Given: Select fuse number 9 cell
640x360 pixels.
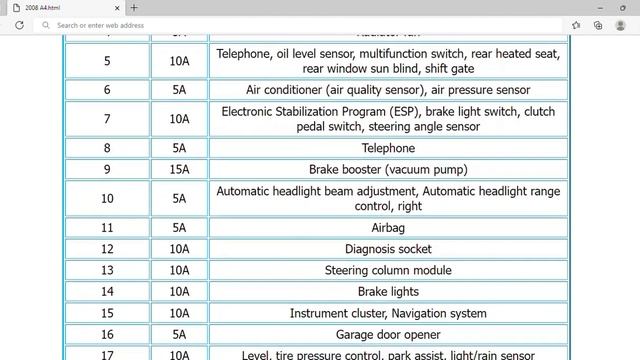Looking at the screenshot, I should pyautogui.click(x=107, y=169).
